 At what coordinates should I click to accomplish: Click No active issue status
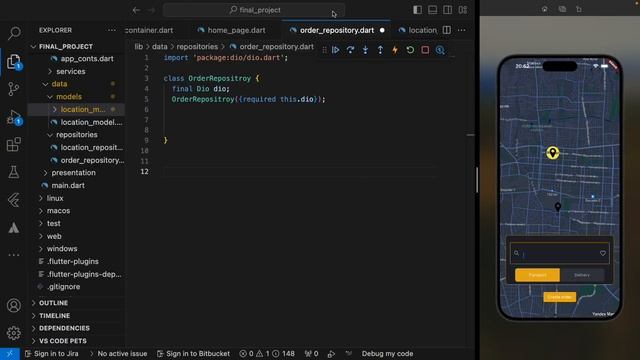[118, 353]
